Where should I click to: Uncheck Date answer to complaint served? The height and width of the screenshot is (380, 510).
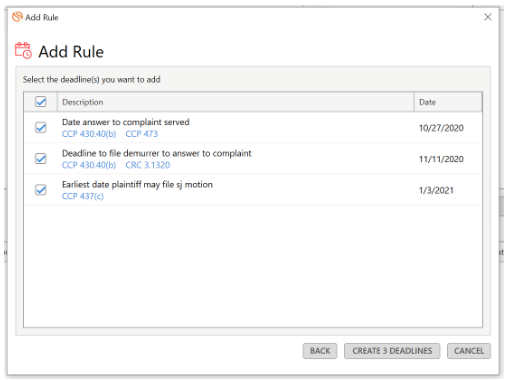coord(41,127)
